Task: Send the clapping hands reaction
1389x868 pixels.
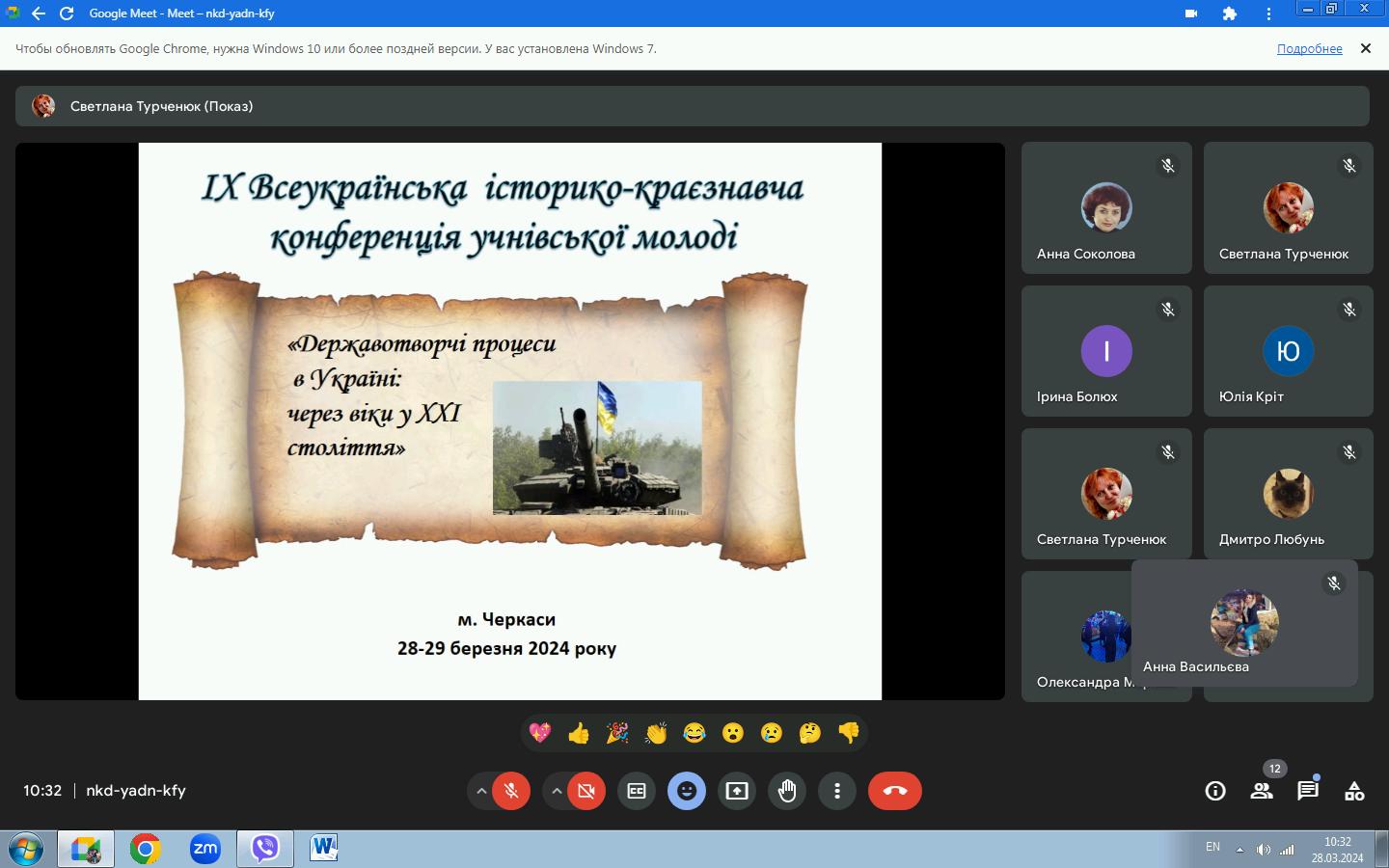Action: 656,734
